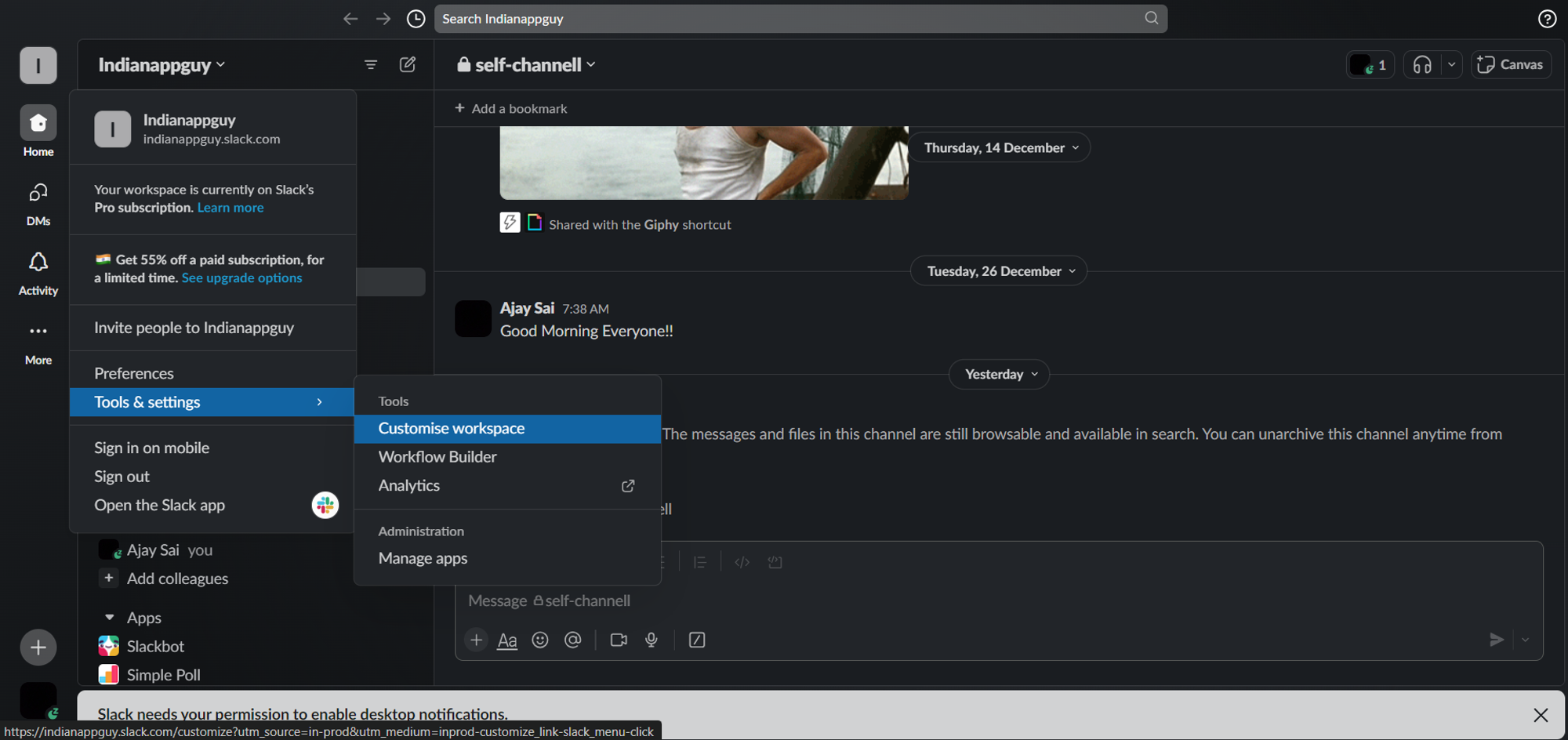Click the round plus create button in the sidebar
The image size is (1568, 740).
(x=38, y=647)
